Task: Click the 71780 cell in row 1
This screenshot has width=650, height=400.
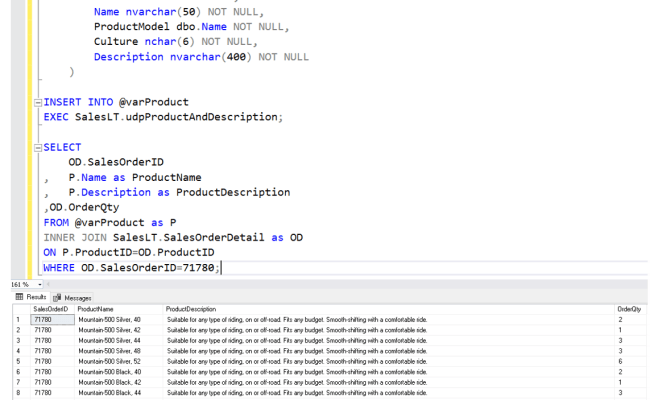Action: coord(52,320)
